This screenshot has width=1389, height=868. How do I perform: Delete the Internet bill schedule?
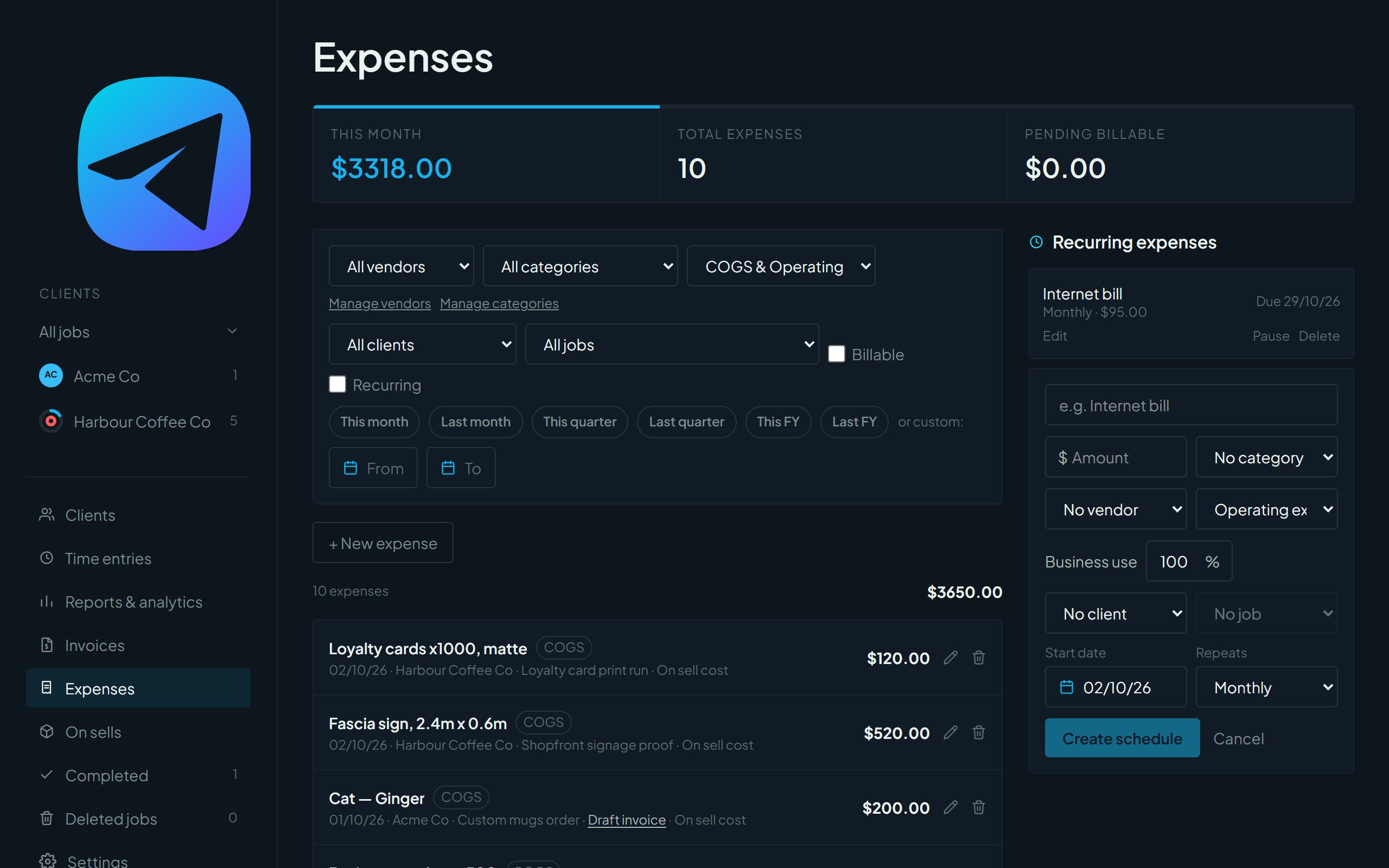(1319, 336)
